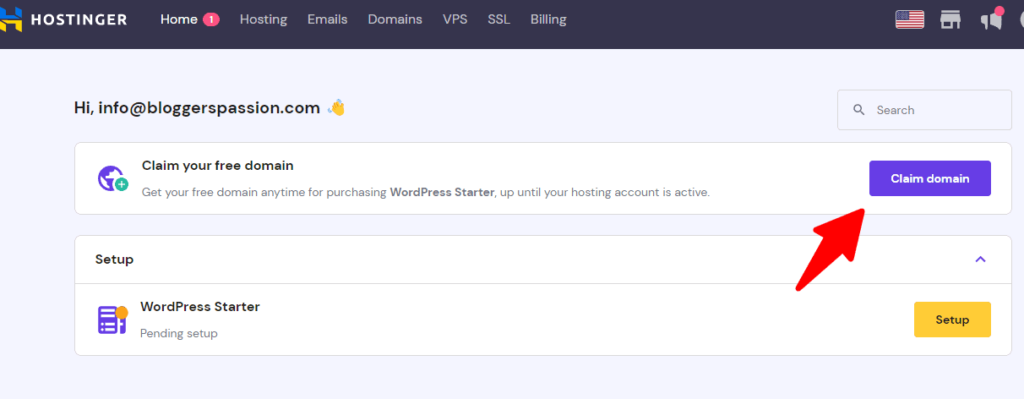Viewport: 1024px width, 399px height.
Task: Click the Pending setup status text
Action: 179,333
